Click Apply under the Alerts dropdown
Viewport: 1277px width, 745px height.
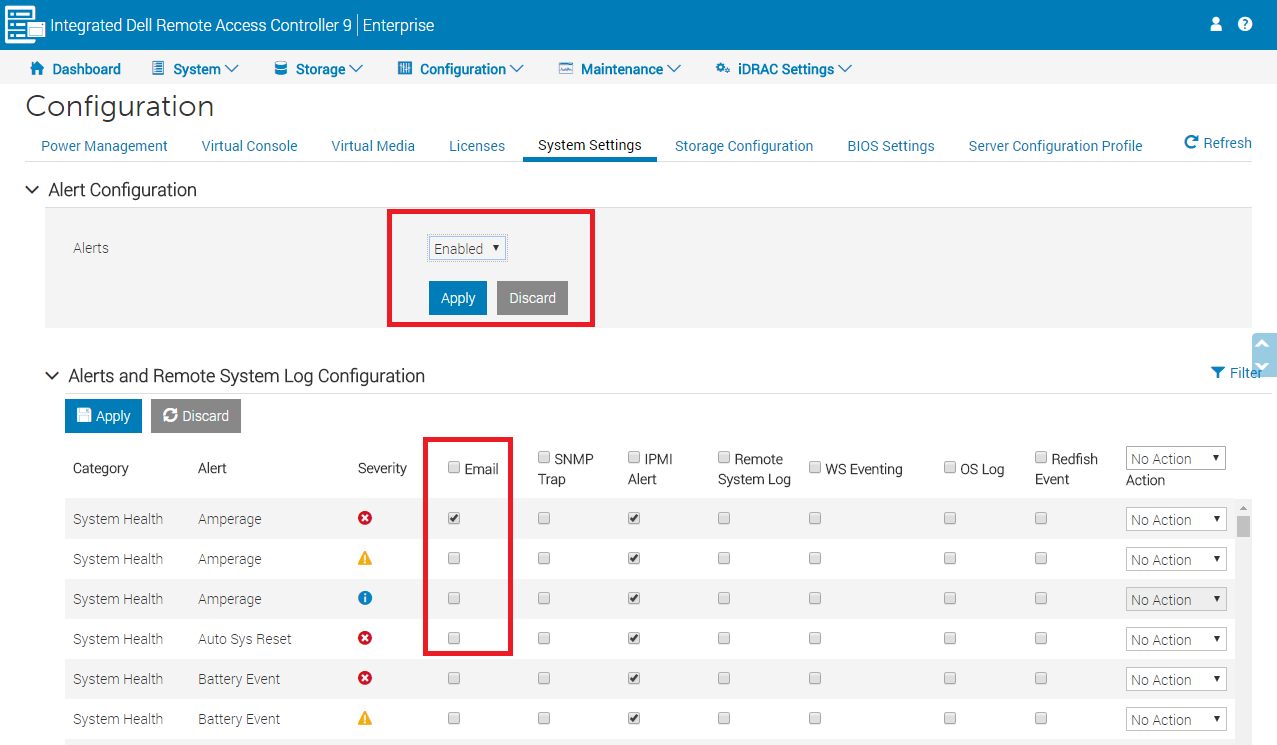458,298
